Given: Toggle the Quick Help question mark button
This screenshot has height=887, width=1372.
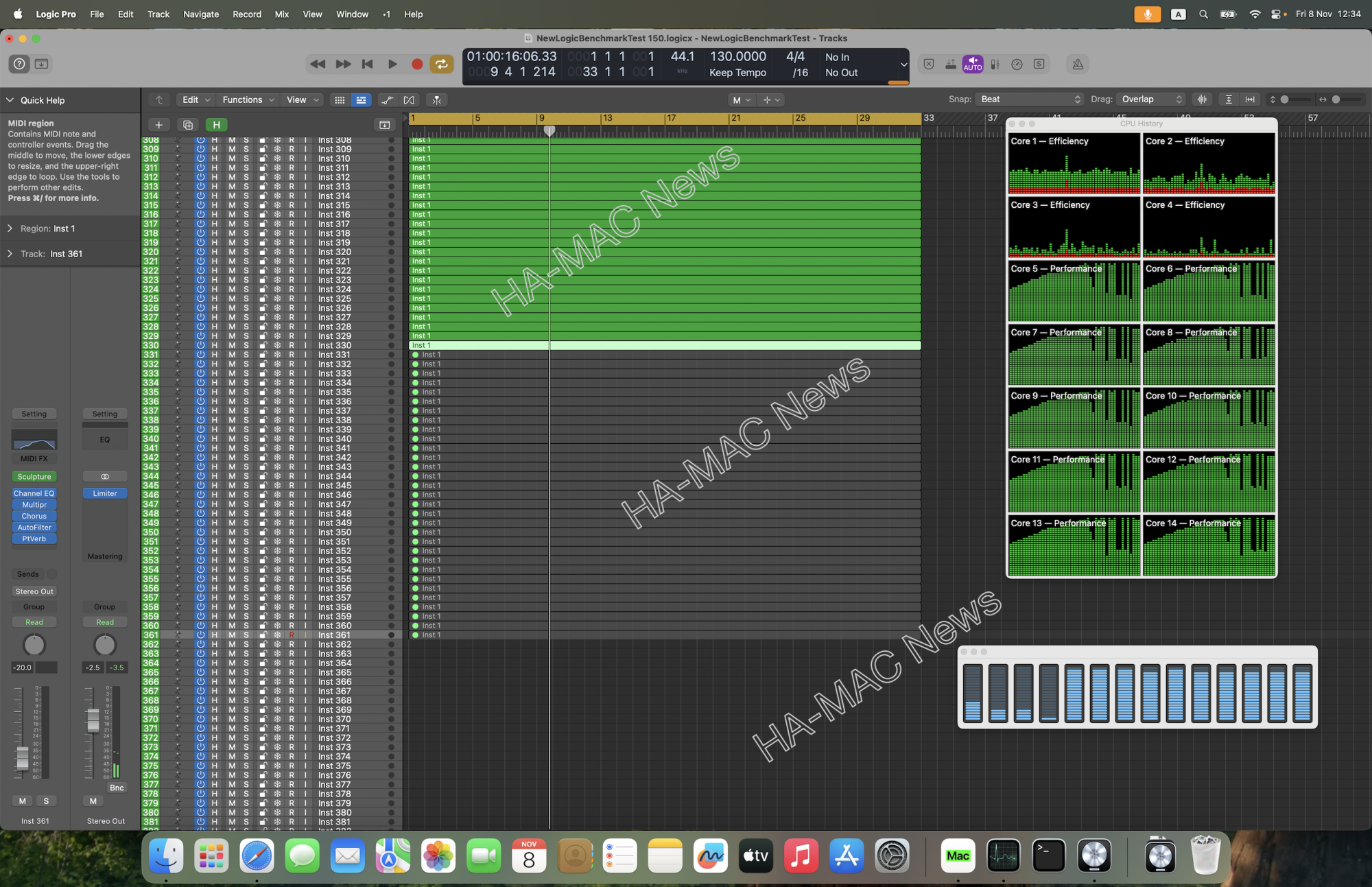Looking at the screenshot, I should (19, 64).
